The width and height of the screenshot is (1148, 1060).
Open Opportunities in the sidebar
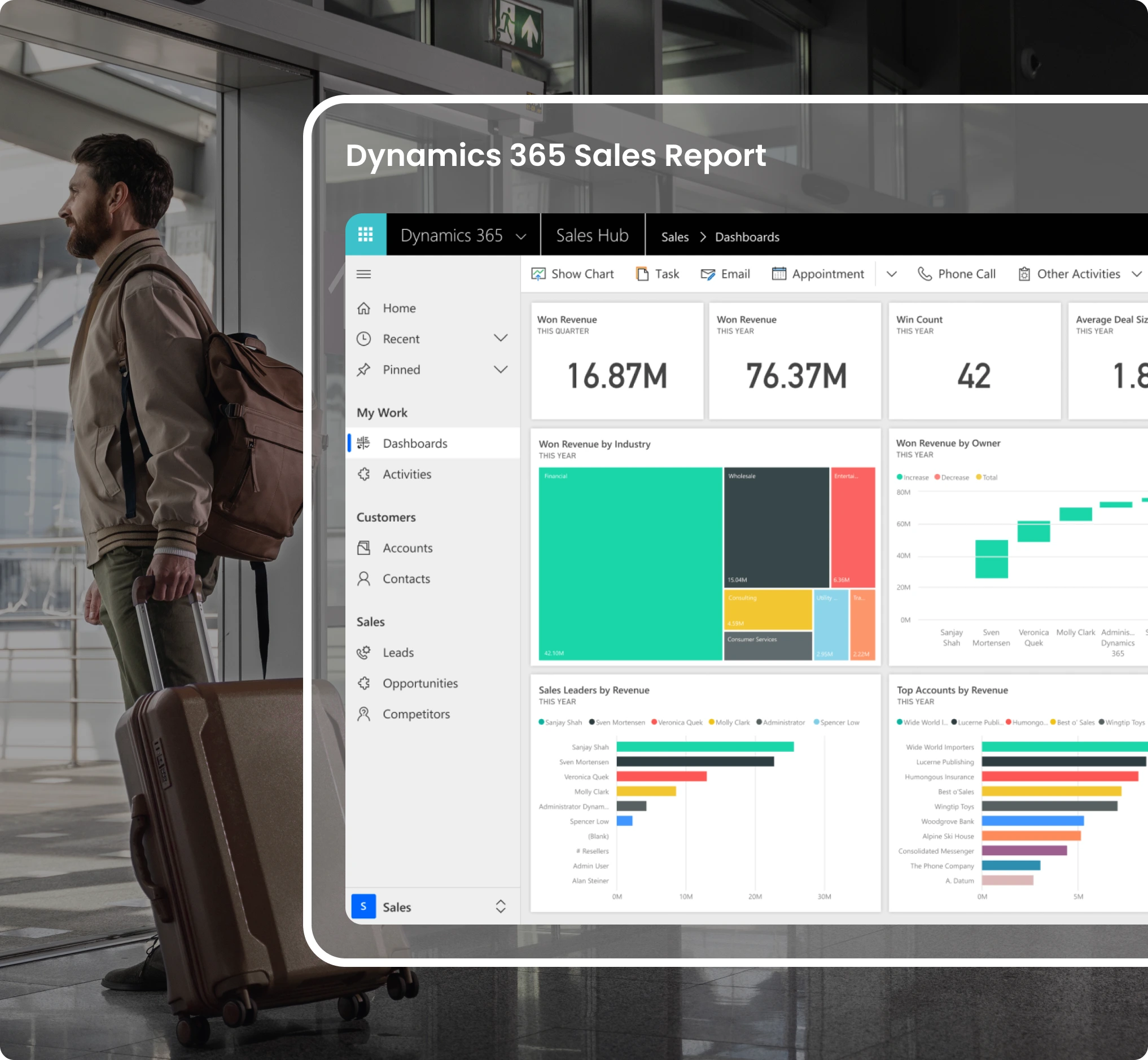point(433,683)
